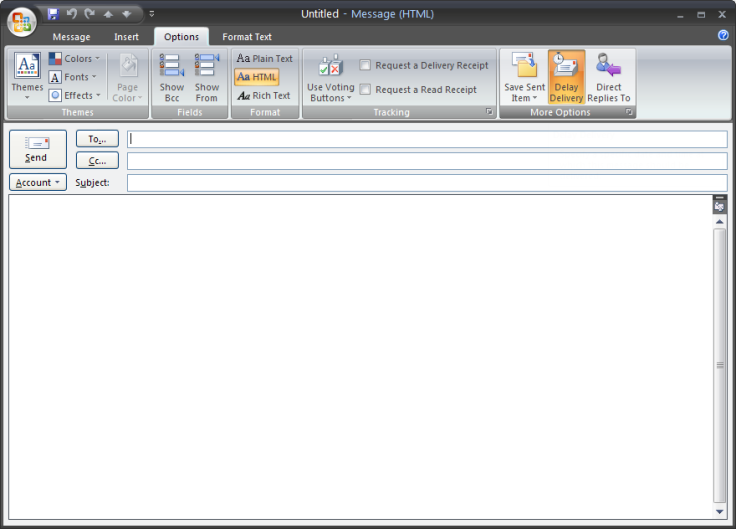Viewport: 736px width, 529px height.
Task: Switch to the Insert tab
Action: (x=126, y=37)
